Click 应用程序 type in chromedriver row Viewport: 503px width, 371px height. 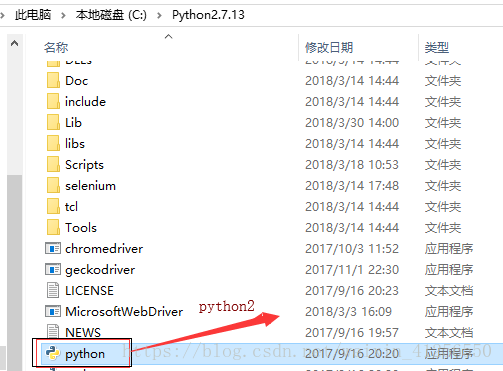point(449,249)
